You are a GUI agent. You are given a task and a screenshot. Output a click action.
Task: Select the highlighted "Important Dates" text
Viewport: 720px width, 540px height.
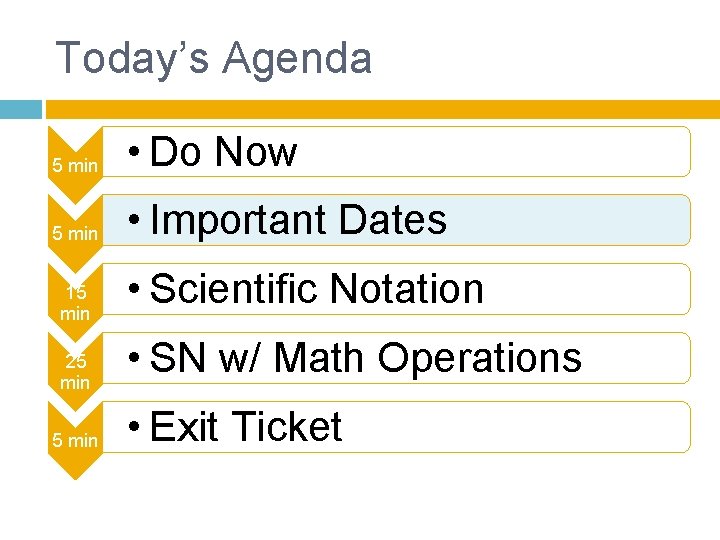pos(298,220)
